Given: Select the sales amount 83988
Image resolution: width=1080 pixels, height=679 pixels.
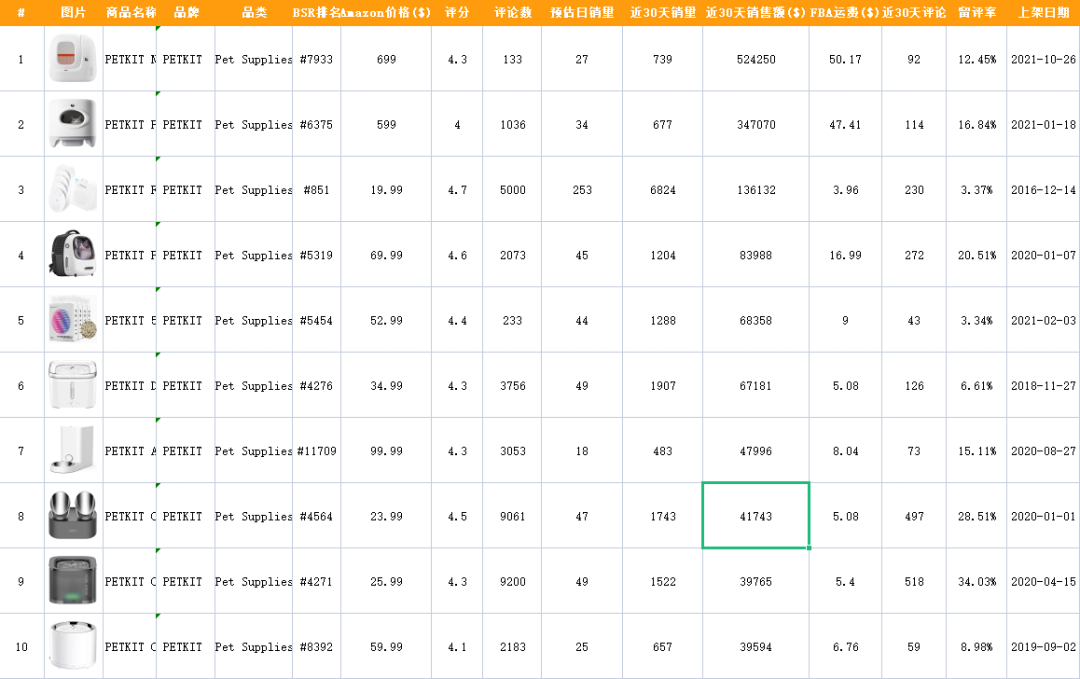Looking at the screenshot, I should click(756, 255).
